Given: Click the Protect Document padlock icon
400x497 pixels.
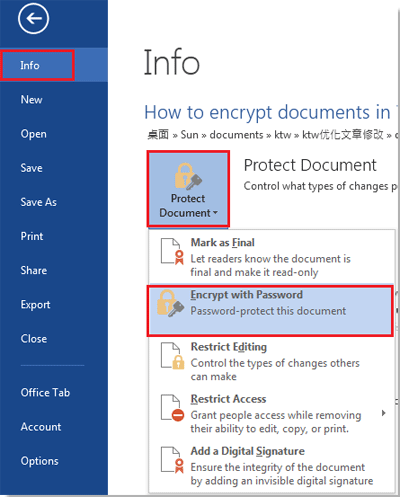Looking at the screenshot, I should [188, 176].
